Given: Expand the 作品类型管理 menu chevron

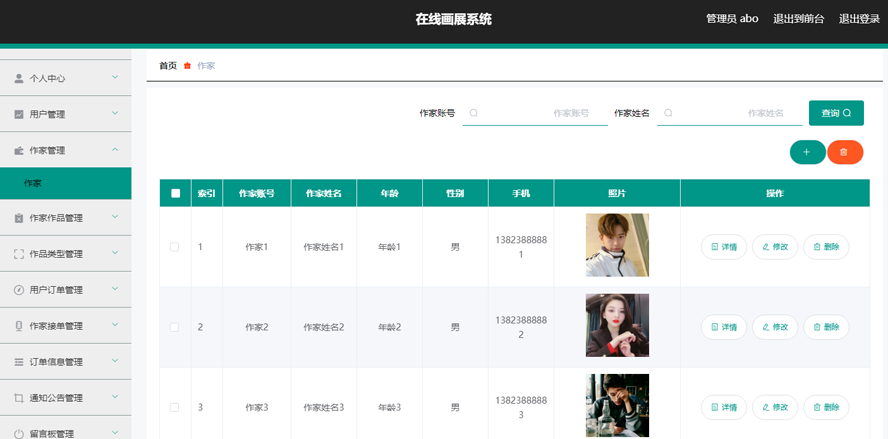Looking at the screenshot, I should pyautogui.click(x=115, y=253).
